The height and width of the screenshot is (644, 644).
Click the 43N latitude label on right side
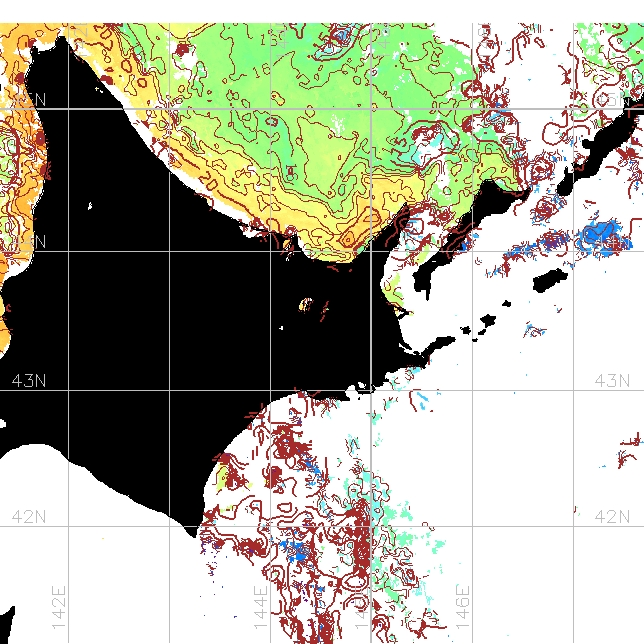[x=612, y=381]
